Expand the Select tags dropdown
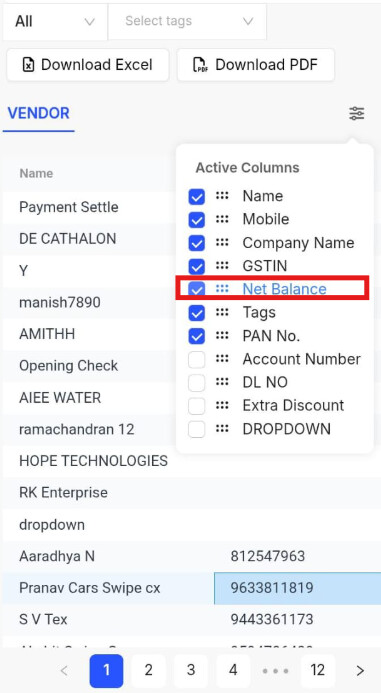 [x=187, y=21]
